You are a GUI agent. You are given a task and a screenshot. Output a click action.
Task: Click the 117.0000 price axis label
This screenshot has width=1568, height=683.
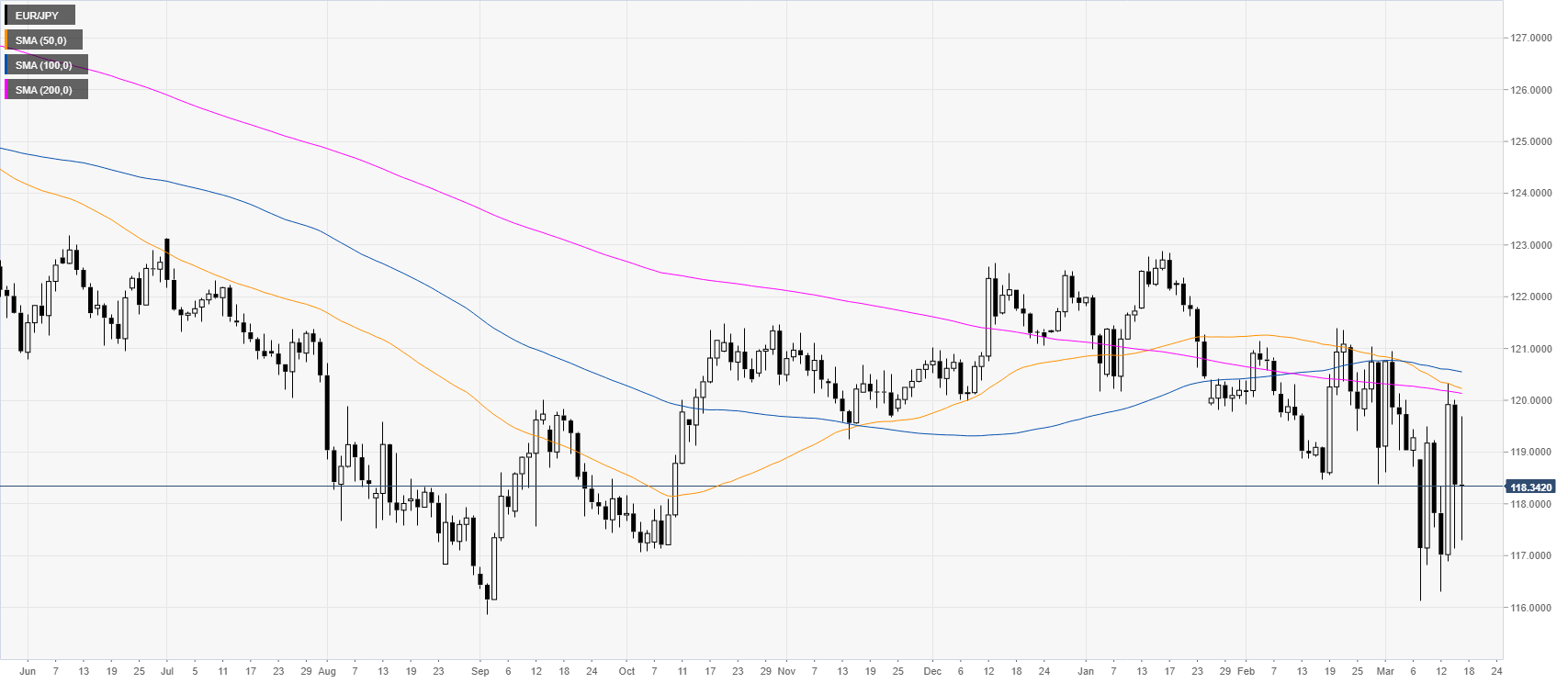pos(1531,556)
